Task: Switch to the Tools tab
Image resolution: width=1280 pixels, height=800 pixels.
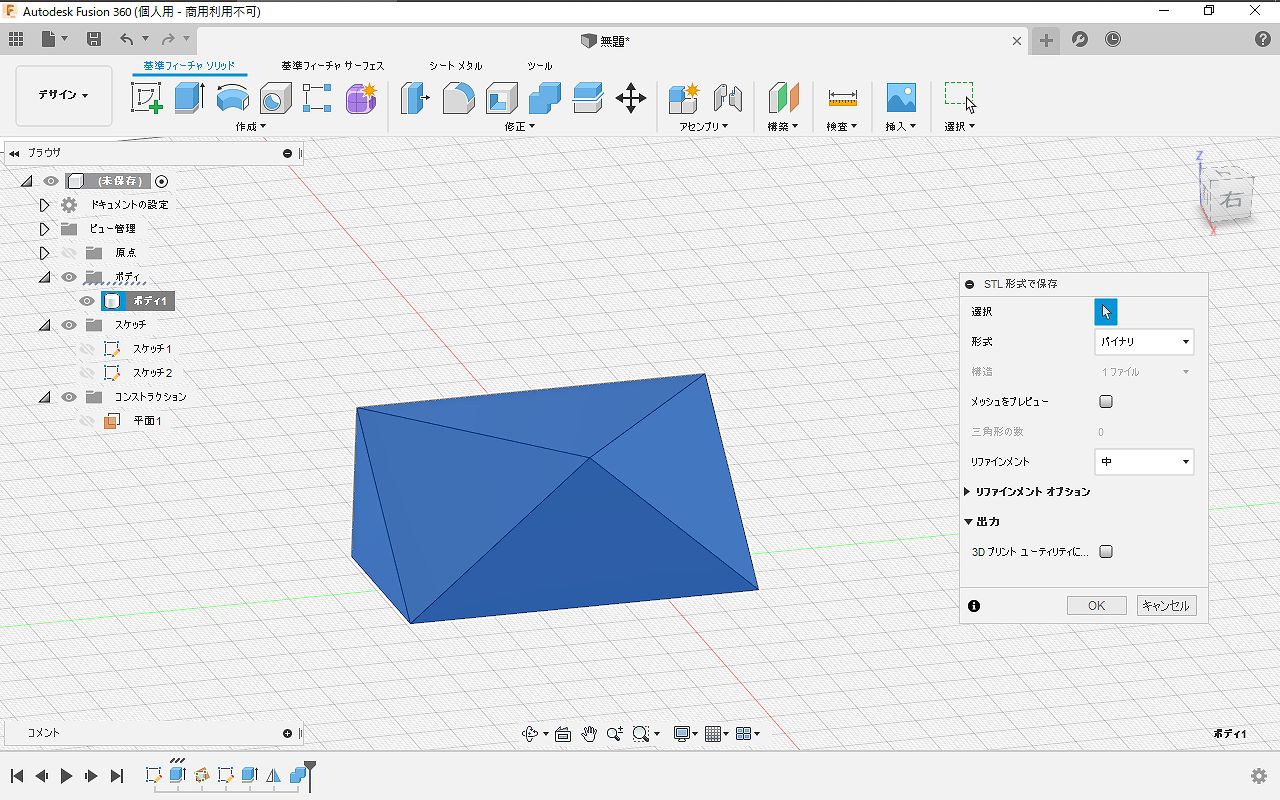Action: 540,66
